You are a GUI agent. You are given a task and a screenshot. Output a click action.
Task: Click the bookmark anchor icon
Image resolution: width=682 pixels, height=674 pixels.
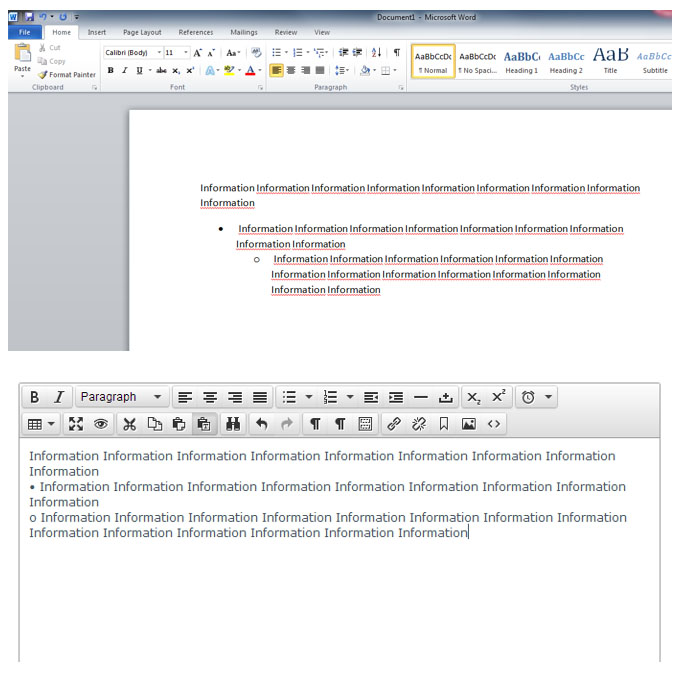(444, 424)
